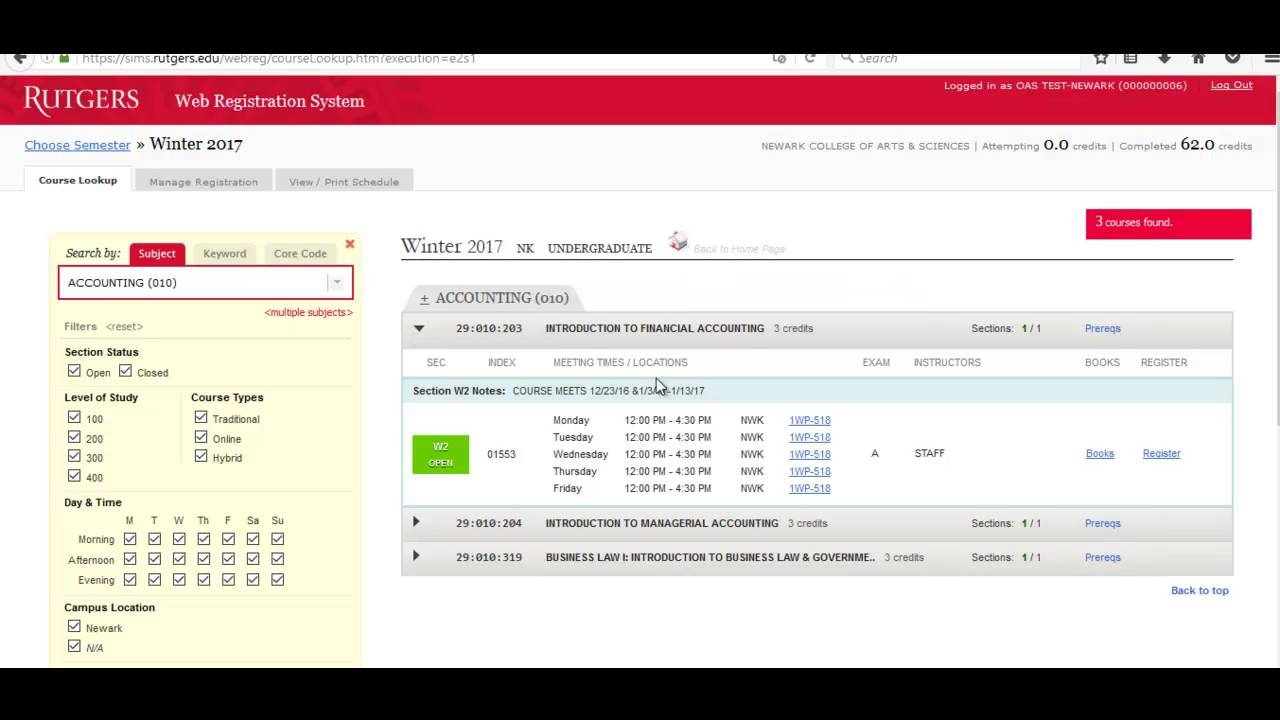Viewport: 1280px width, 720px height.
Task: Click the browser back arrow
Action: click(20, 58)
